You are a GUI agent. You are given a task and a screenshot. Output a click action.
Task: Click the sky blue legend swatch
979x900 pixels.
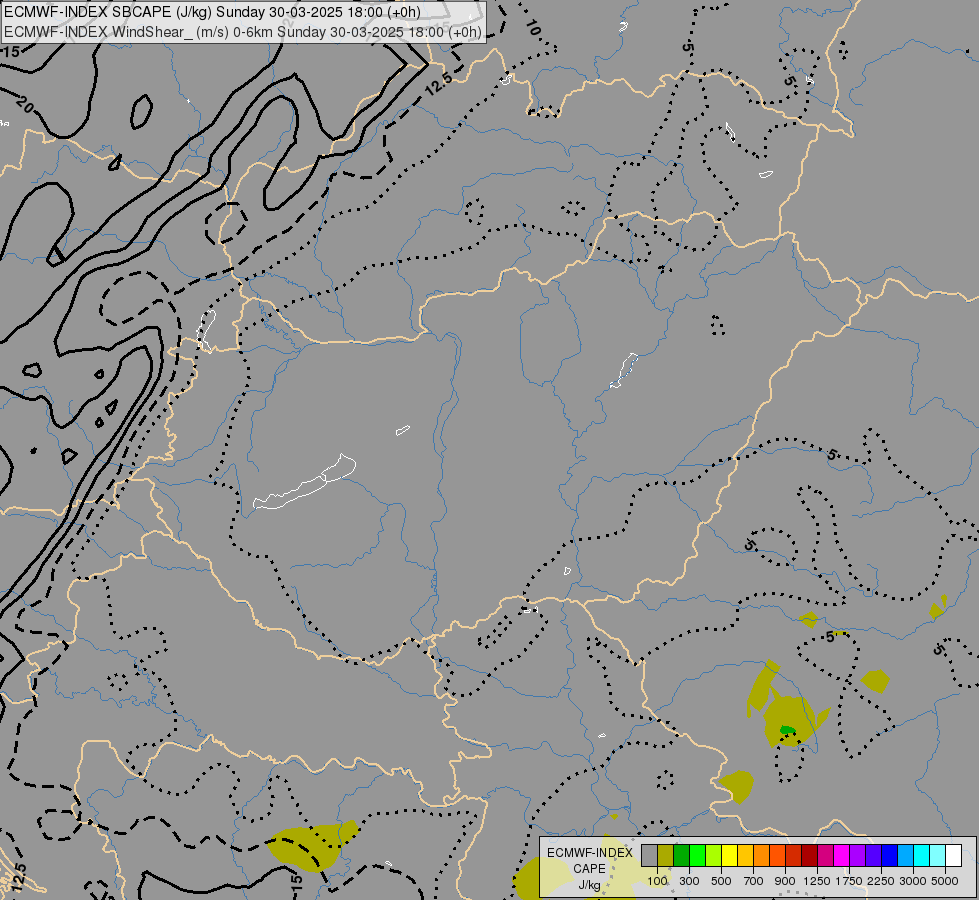tap(905, 855)
